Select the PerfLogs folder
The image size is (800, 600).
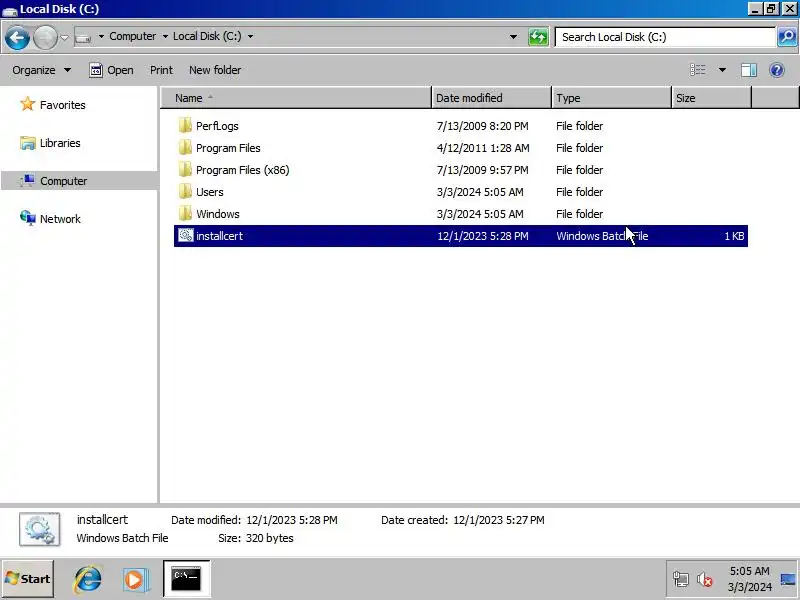tap(217, 126)
